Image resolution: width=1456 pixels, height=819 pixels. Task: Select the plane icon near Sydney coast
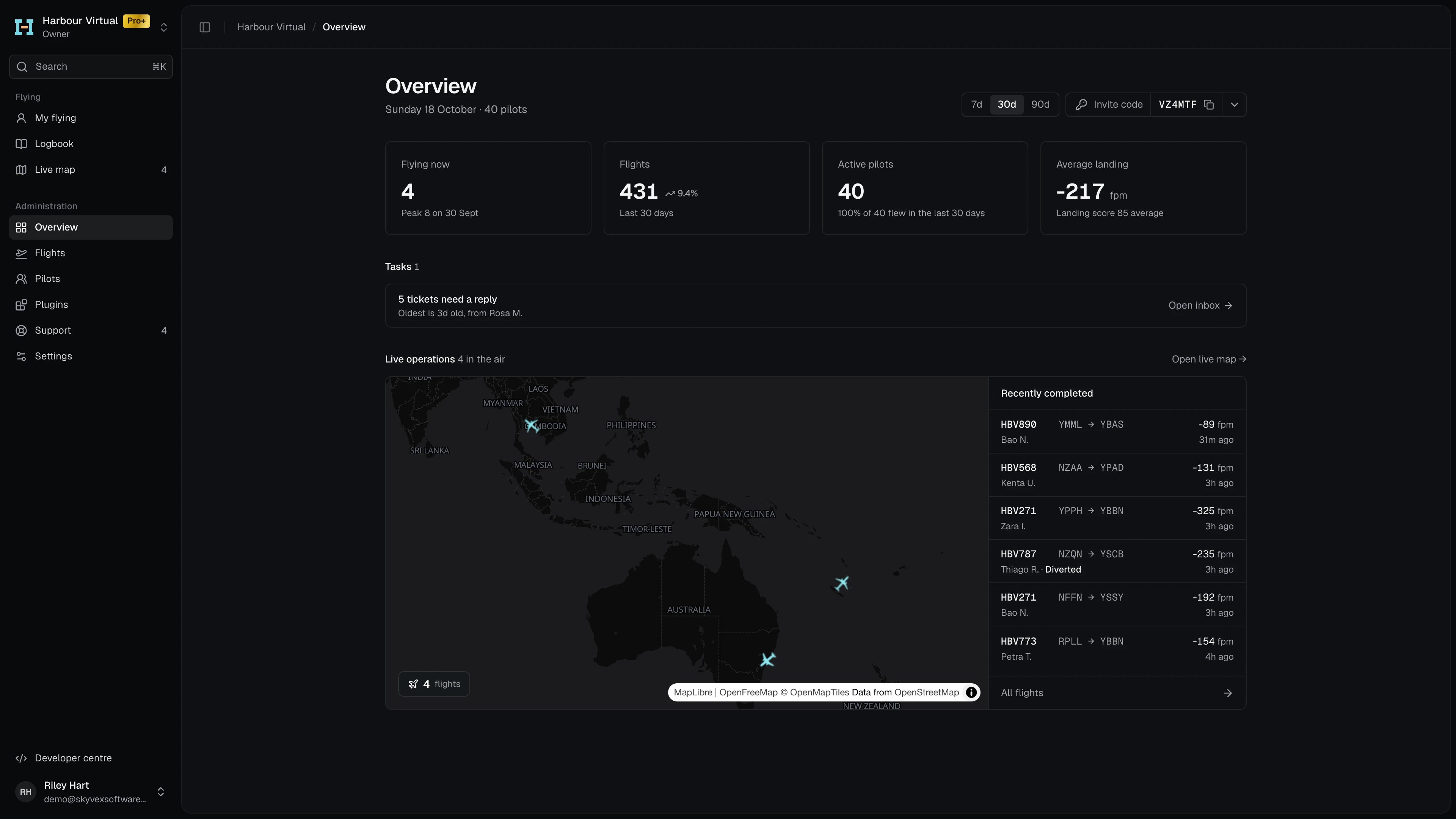tap(767, 659)
